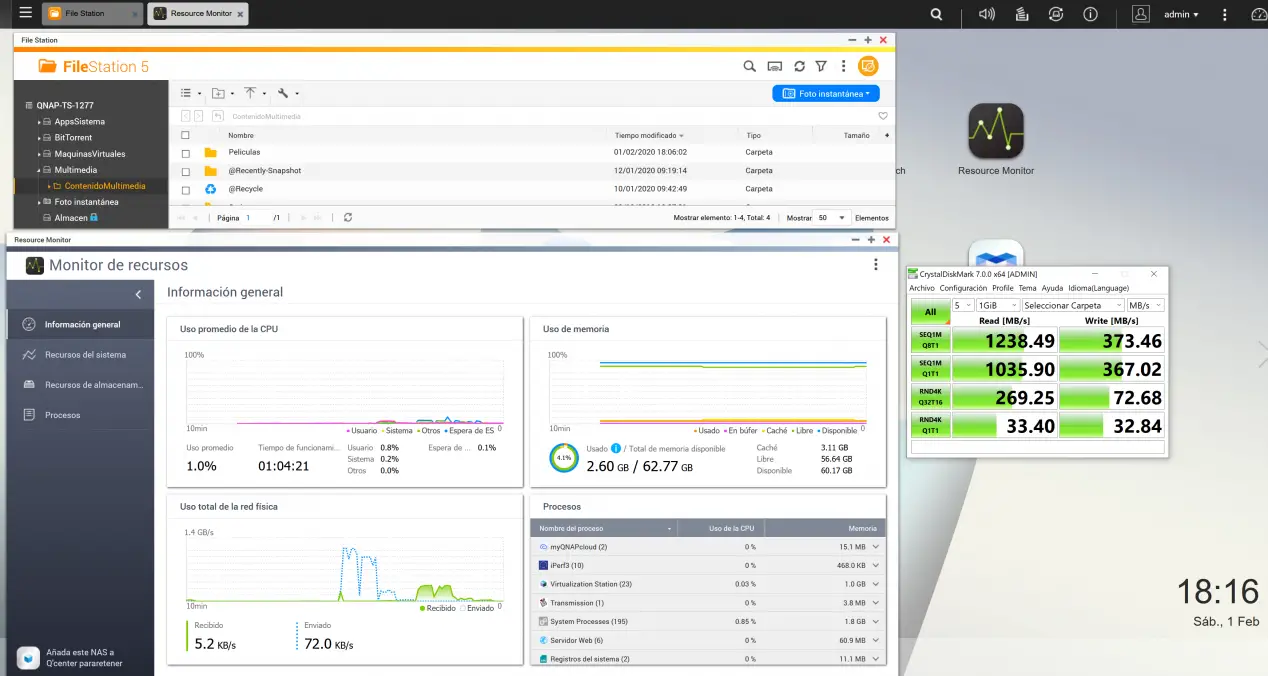Switch to the Resource Monitor taskbar tab
Image resolution: width=1268 pixels, height=676 pixels.
tap(198, 14)
